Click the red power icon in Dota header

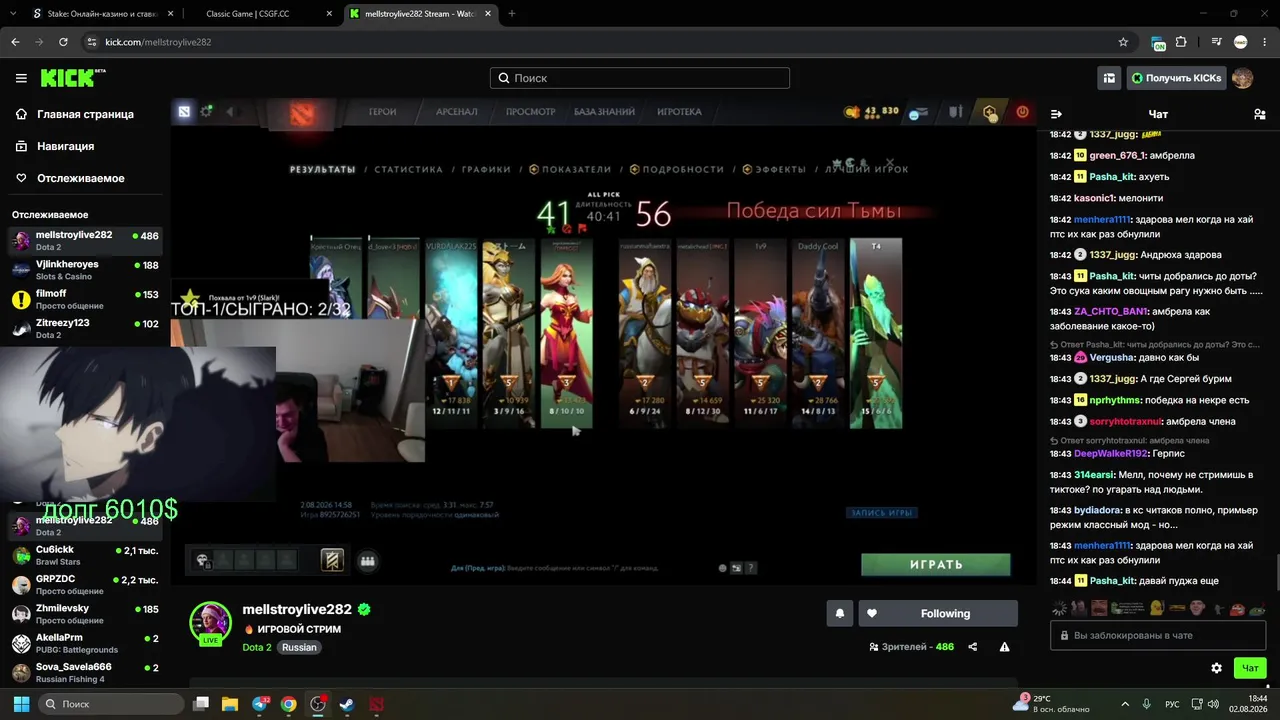coord(1022,112)
